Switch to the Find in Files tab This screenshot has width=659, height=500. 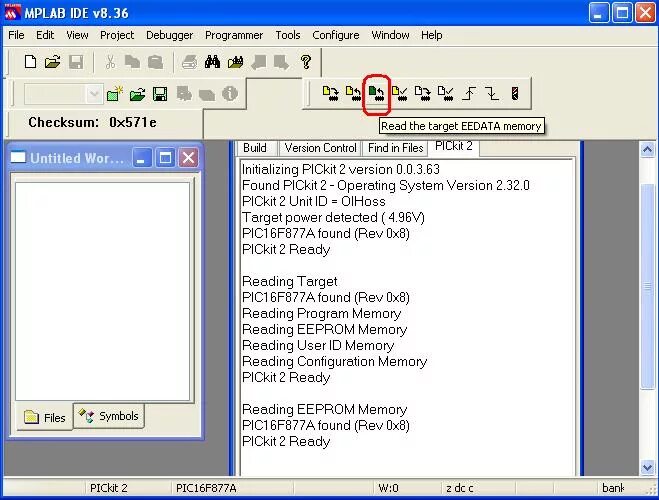395,148
